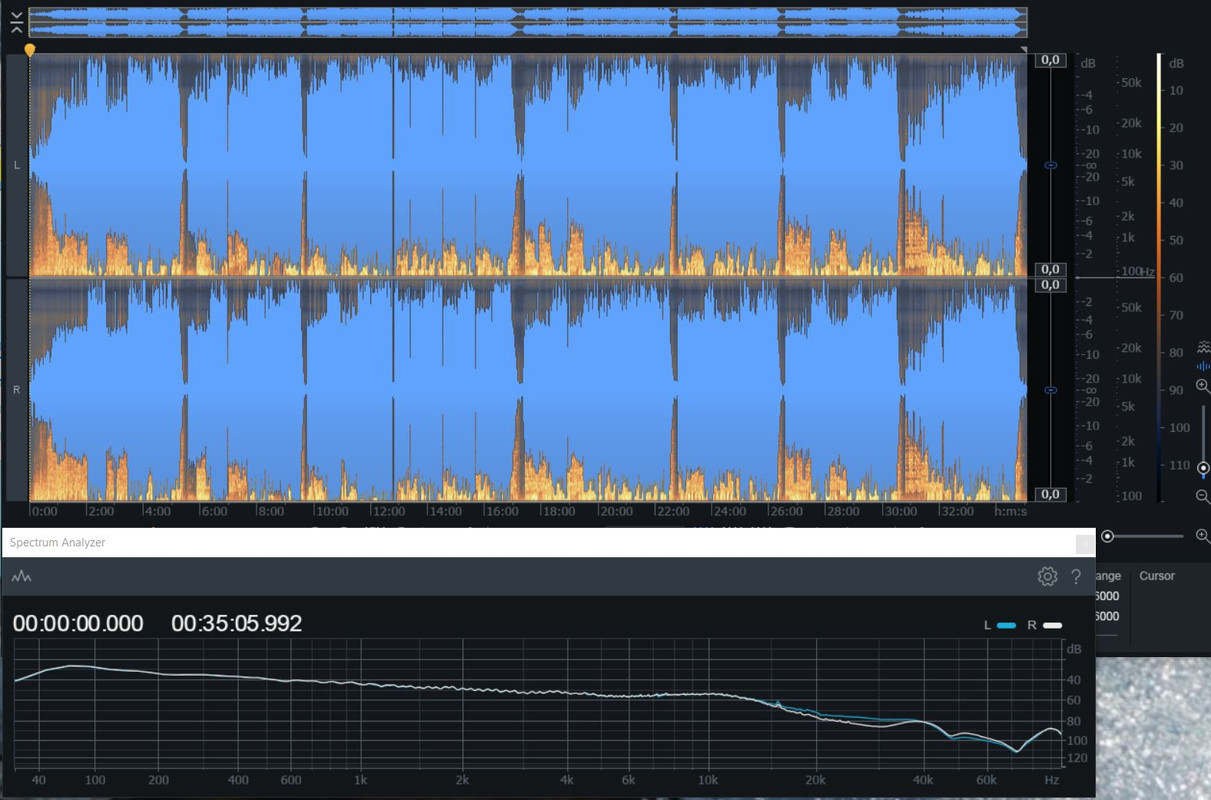The width and height of the screenshot is (1211, 800).
Task: Toggle L channel legend in Spectrum Analyzer
Action: [x=1000, y=625]
